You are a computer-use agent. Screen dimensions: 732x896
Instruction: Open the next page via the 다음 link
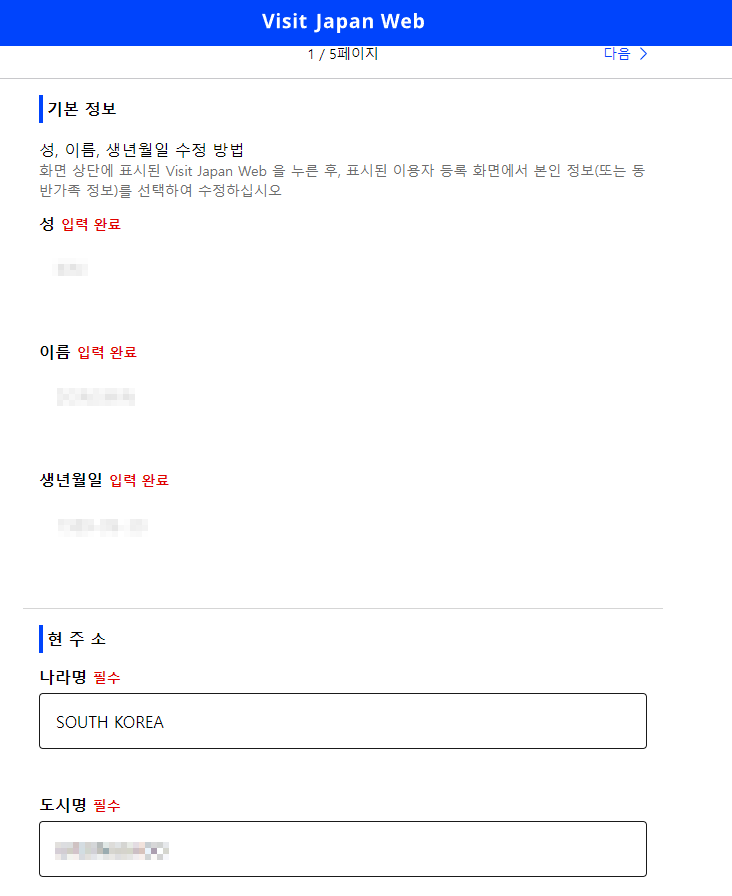pos(617,54)
